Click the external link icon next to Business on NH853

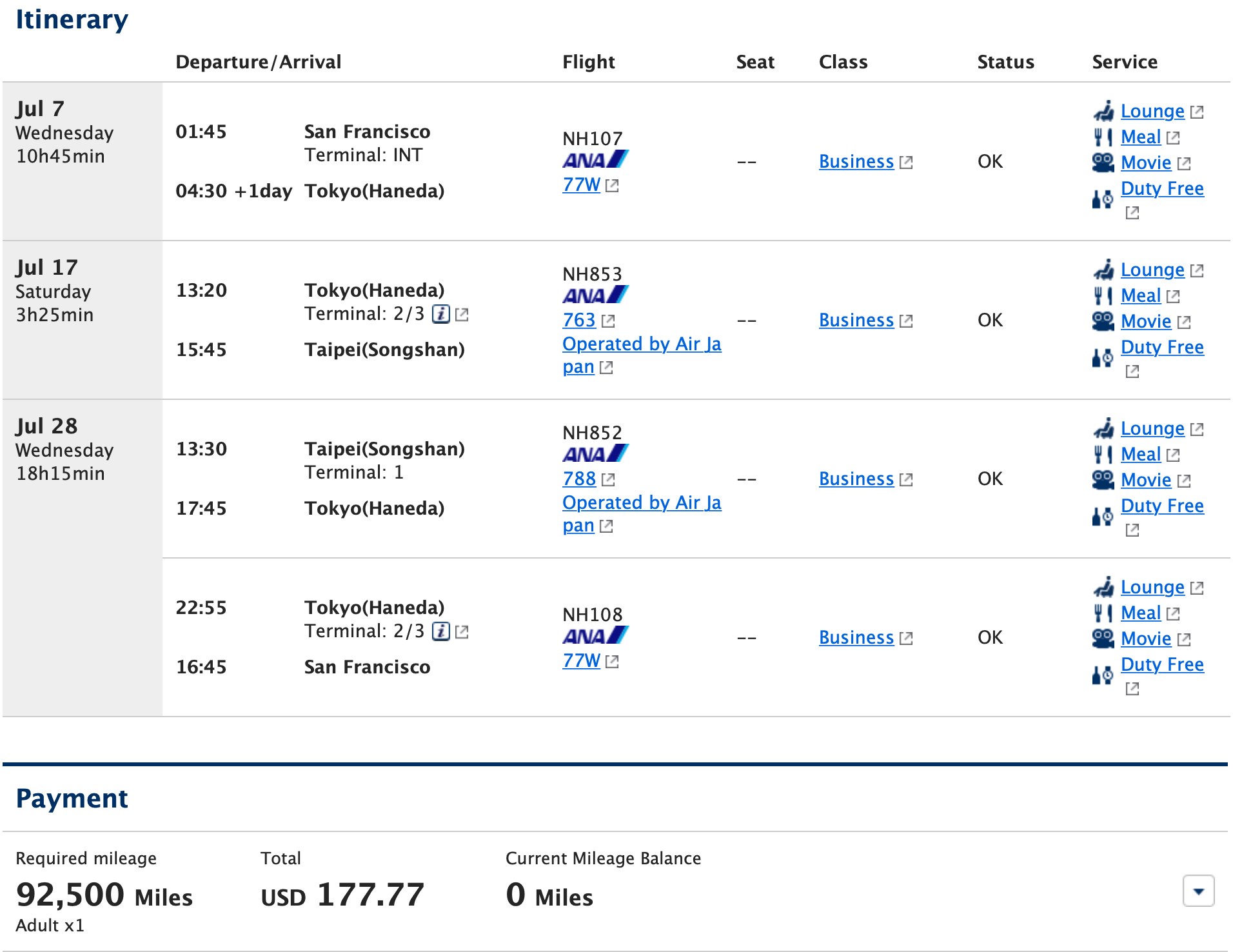point(907,320)
